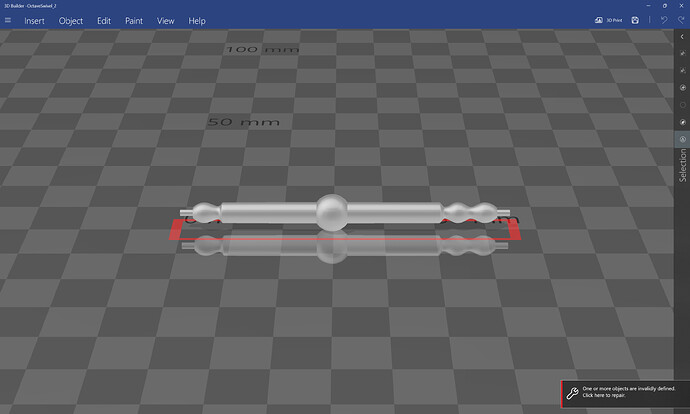Toggle the highlighted sidebar option above Selection
This screenshot has width=690, height=414.
(683, 139)
